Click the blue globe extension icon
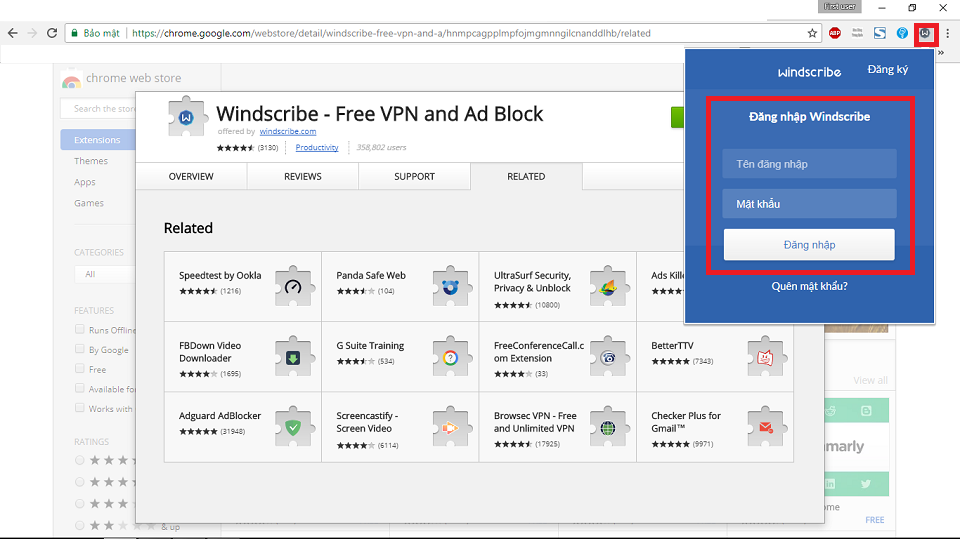The width and height of the screenshot is (960, 539). pos(902,33)
